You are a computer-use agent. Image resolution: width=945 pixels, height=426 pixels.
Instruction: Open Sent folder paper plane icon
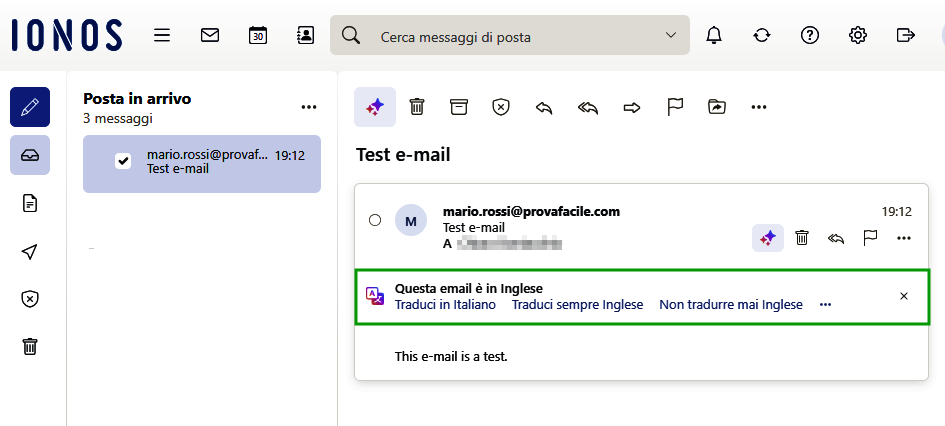click(x=30, y=251)
